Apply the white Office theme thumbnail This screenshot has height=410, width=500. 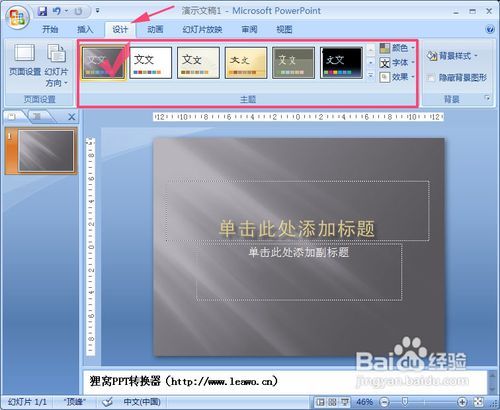click(x=151, y=63)
